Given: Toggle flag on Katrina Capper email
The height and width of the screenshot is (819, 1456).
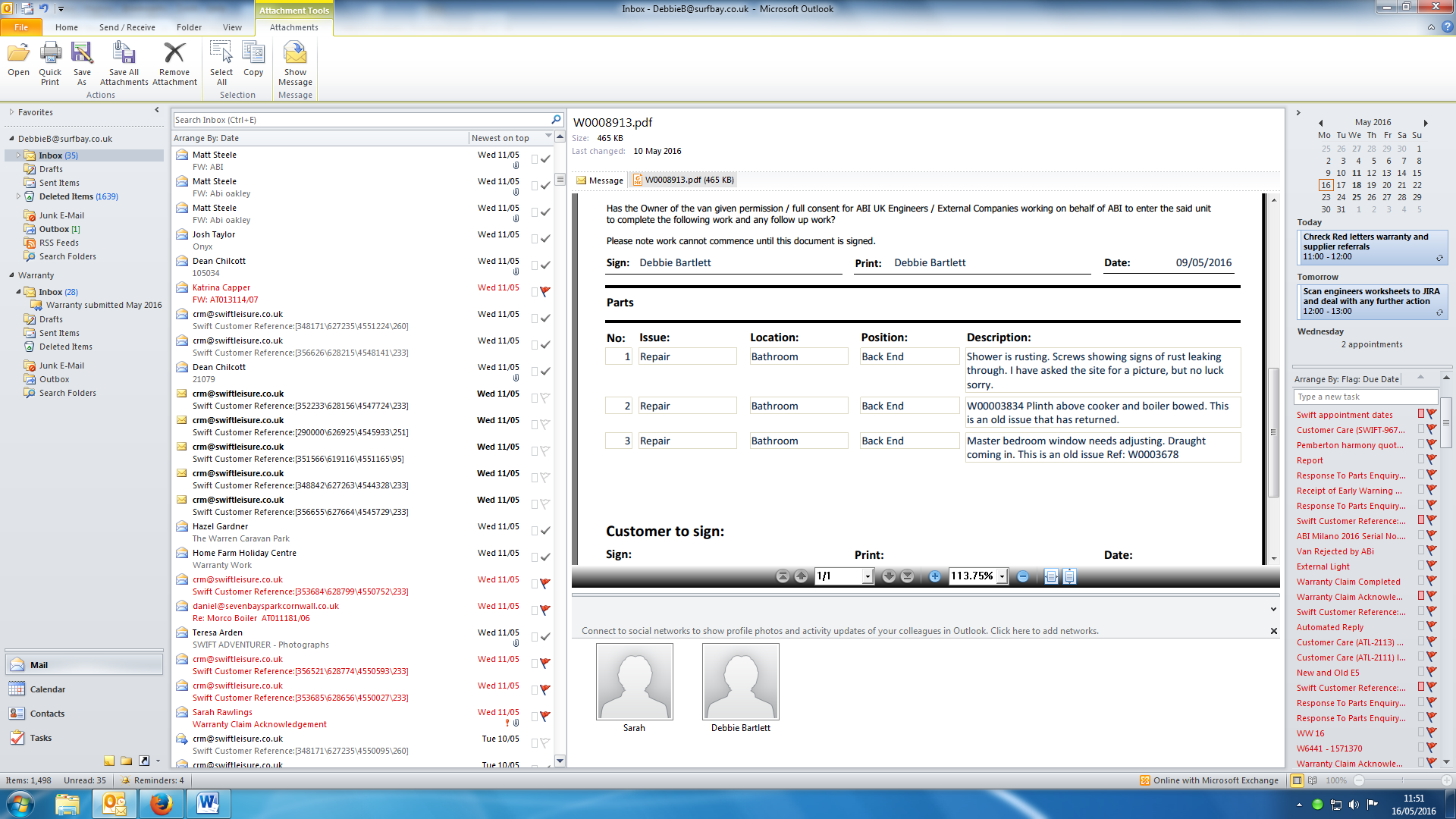Looking at the screenshot, I should [544, 291].
